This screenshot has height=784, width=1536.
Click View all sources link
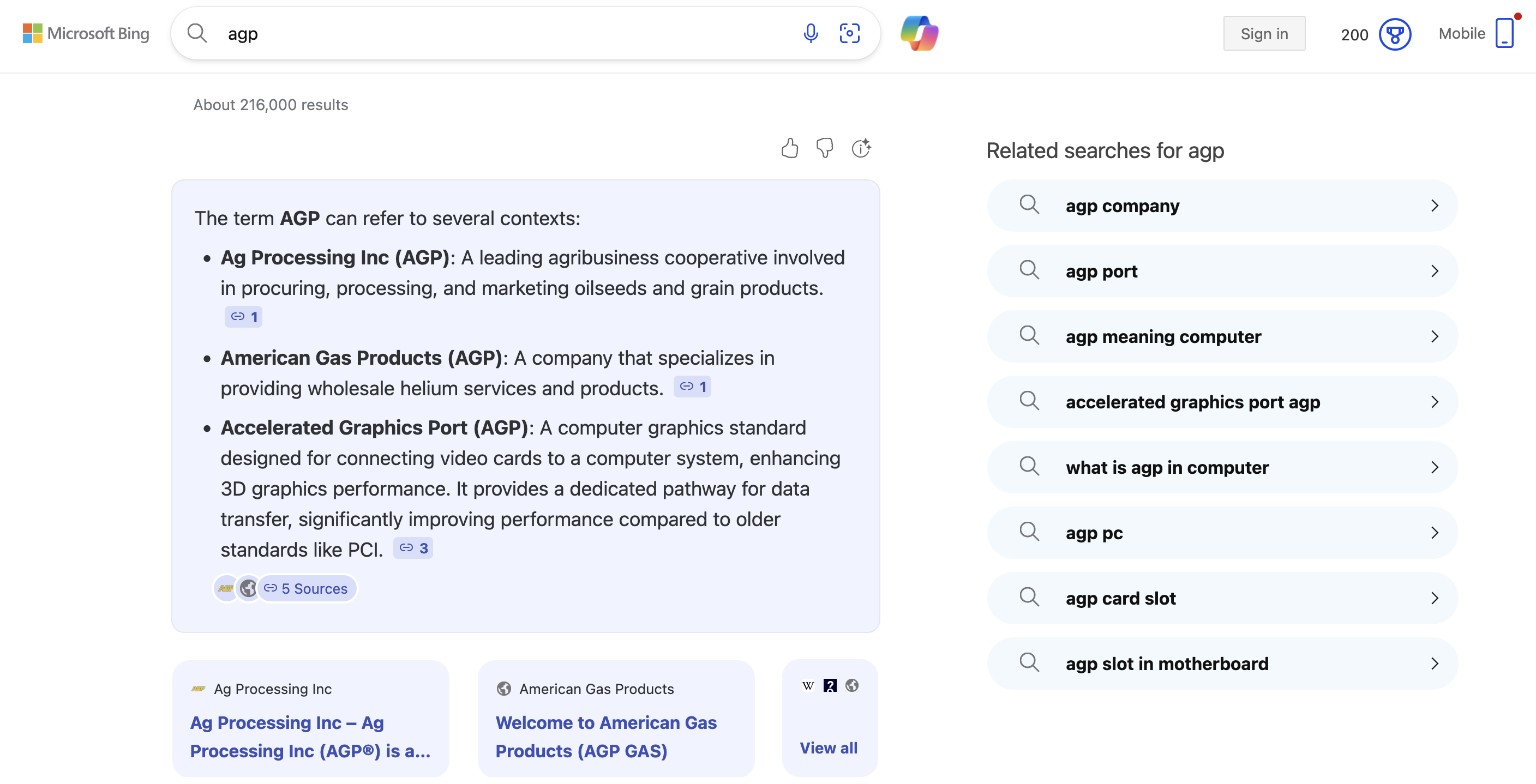click(828, 747)
